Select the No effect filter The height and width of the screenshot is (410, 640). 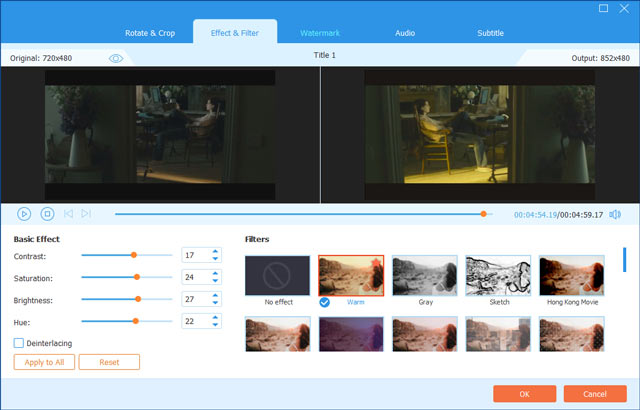[278, 275]
